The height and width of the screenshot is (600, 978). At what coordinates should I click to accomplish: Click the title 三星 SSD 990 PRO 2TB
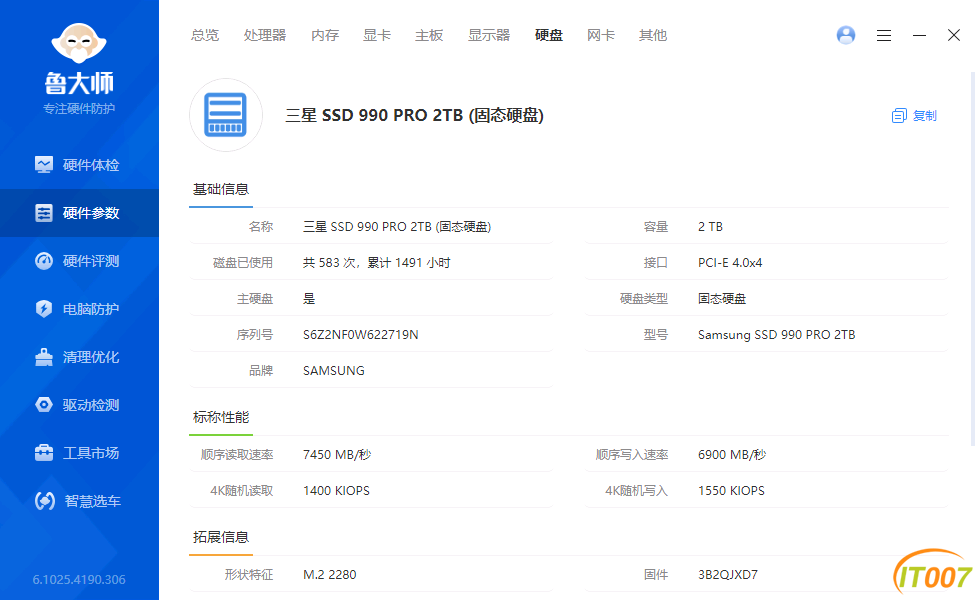(414, 115)
